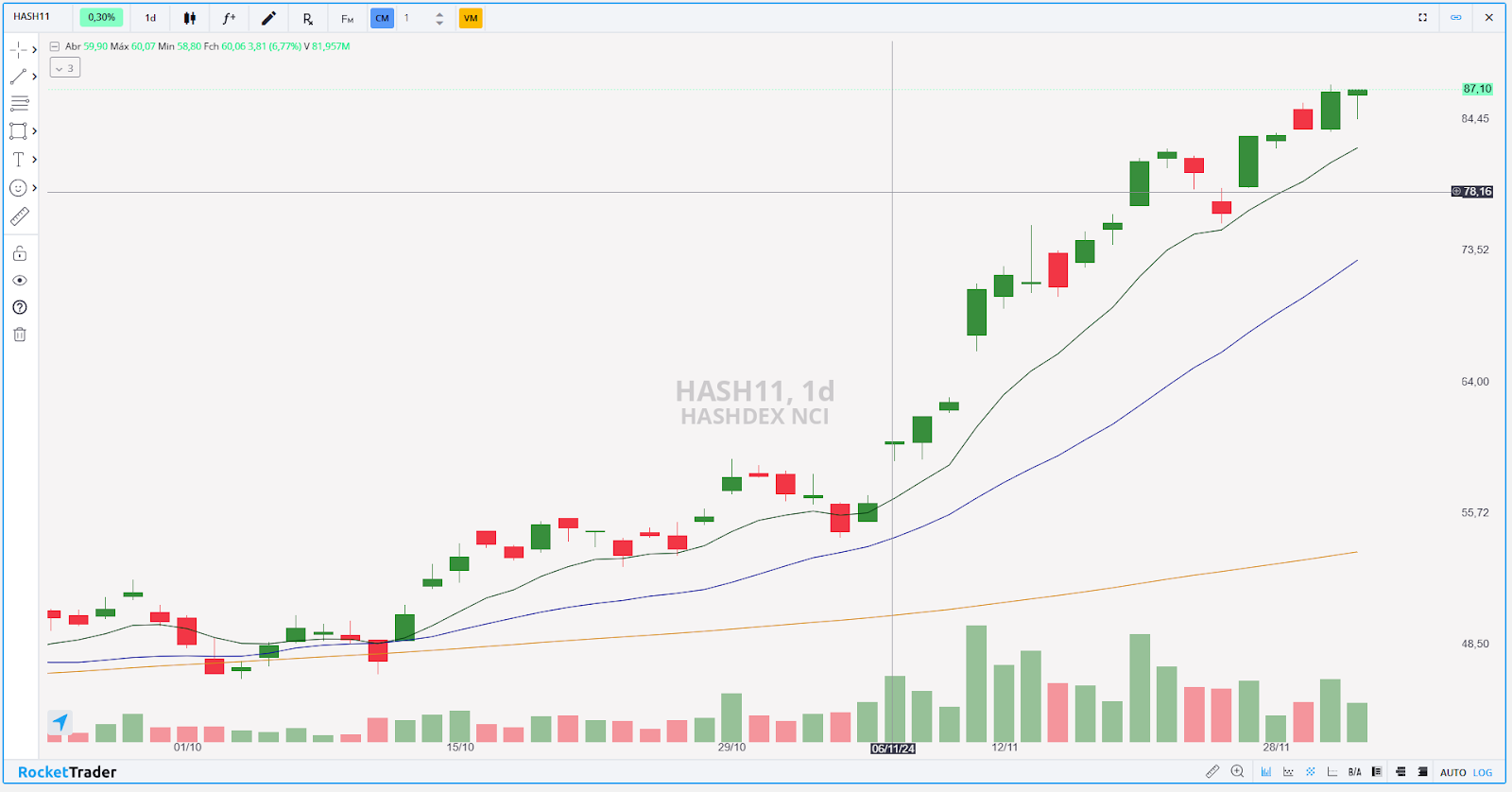Click the left-aligned volume profile icon
The width and height of the screenshot is (1512, 792).
pyautogui.click(x=1400, y=772)
